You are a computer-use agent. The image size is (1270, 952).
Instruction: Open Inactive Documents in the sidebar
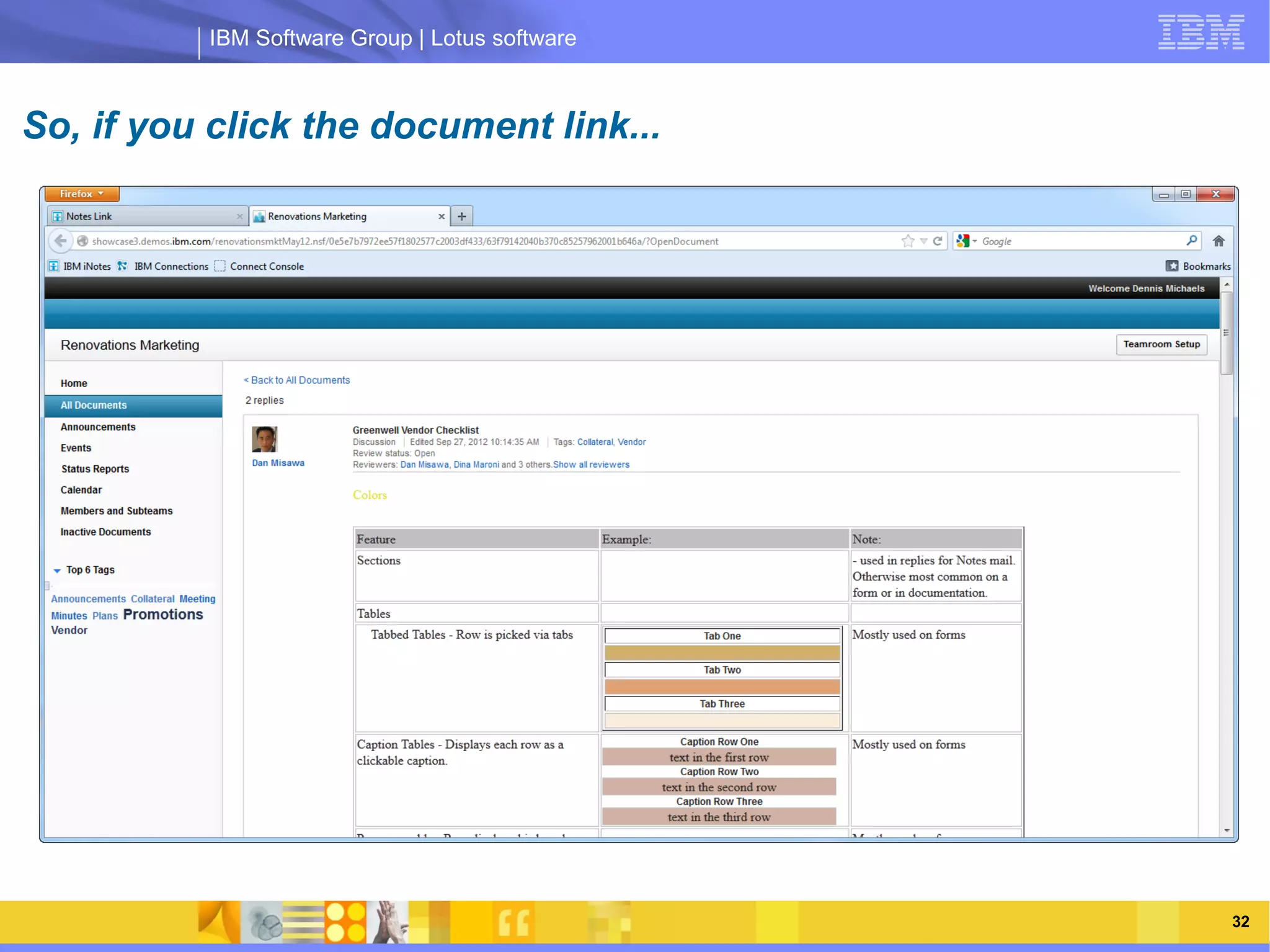click(x=105, y=532)
